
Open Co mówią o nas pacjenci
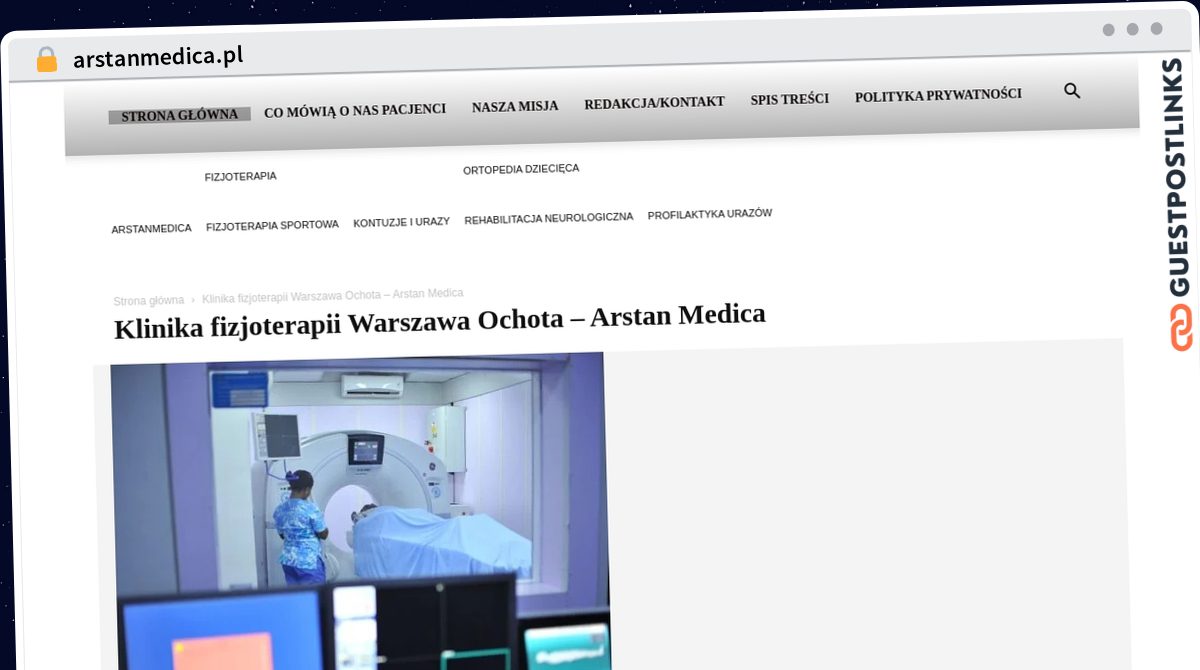point(355,110)
